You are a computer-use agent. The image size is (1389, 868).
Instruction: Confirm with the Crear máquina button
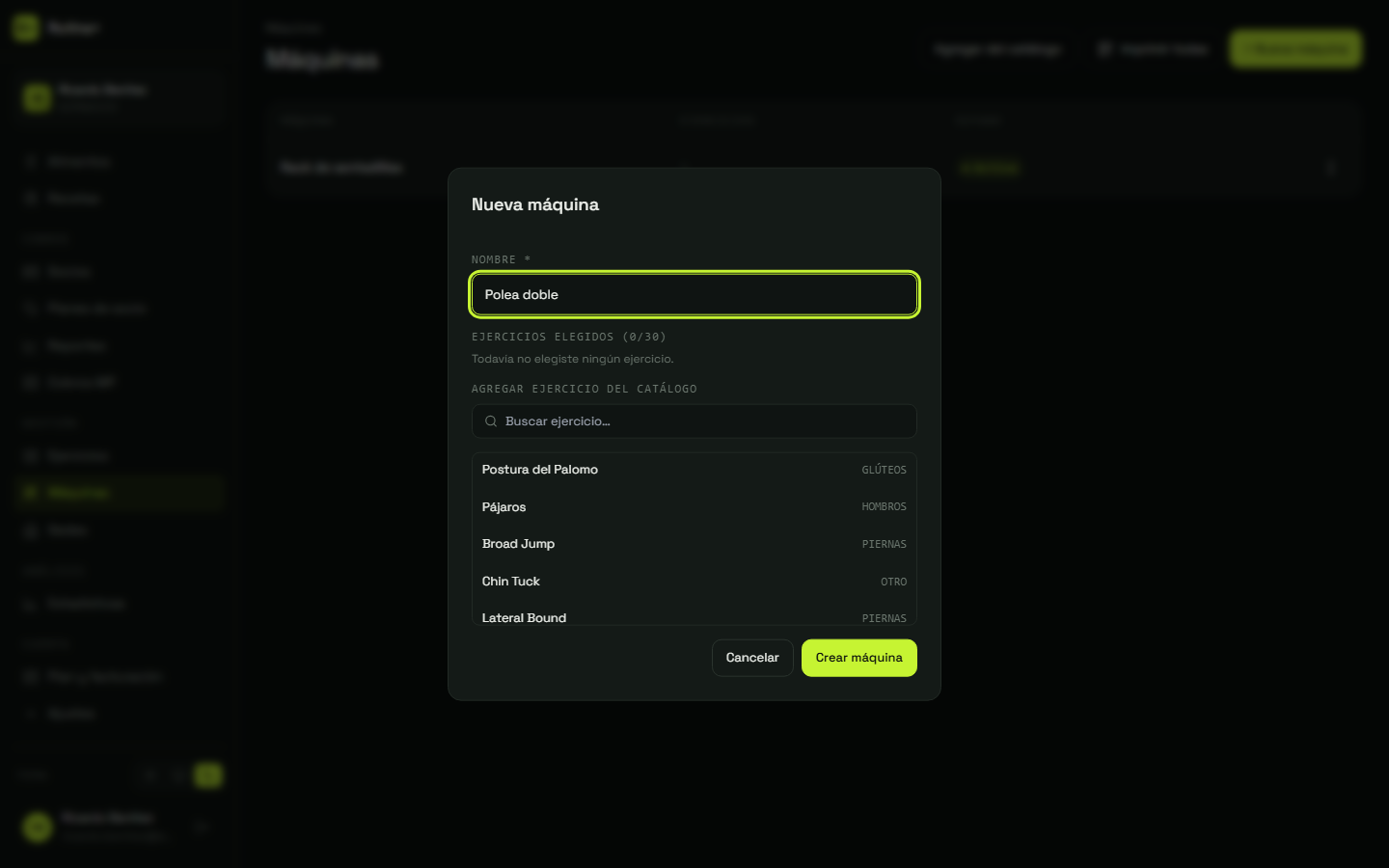click(x=859, y=658)
